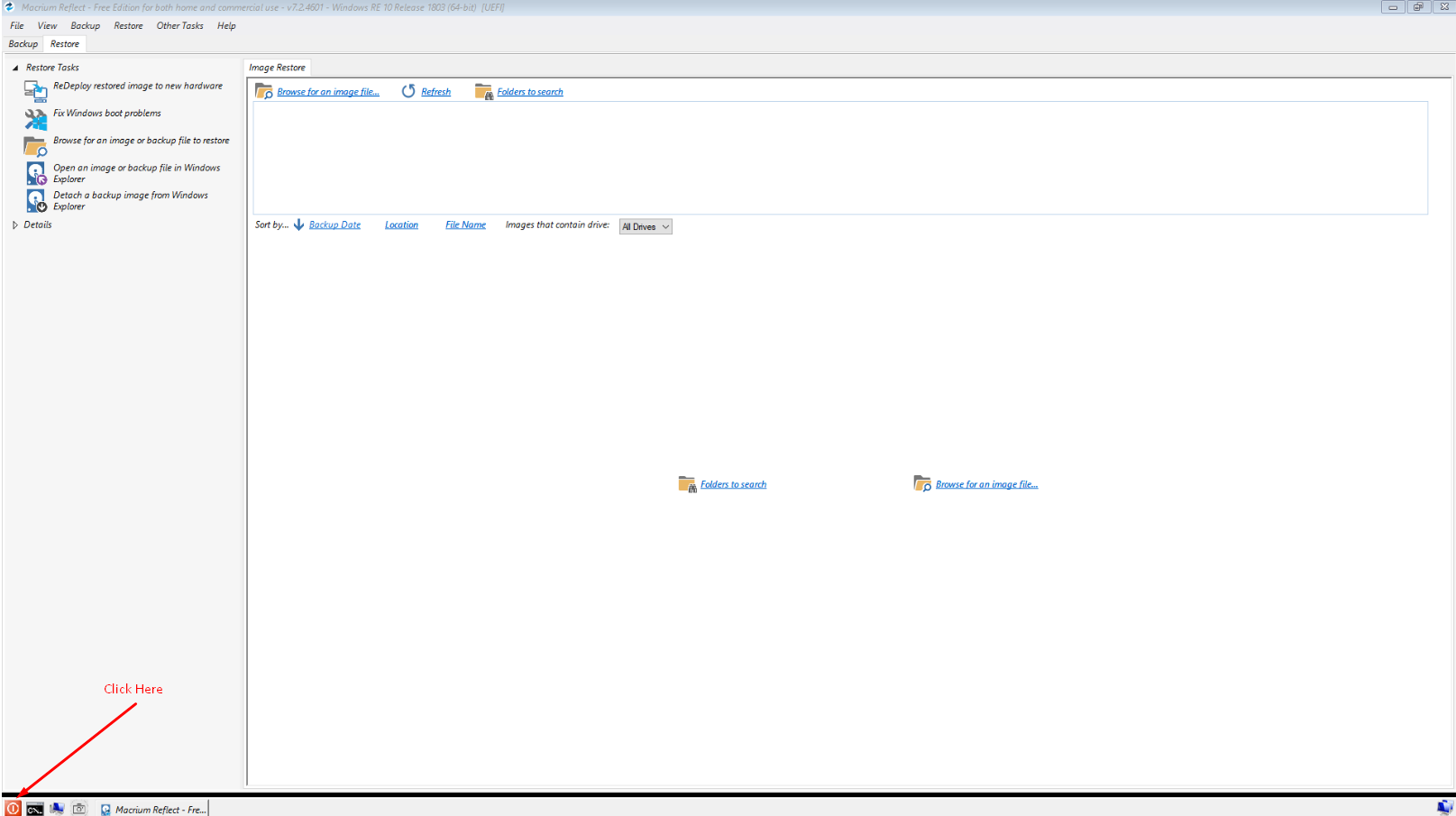The height and width of the screenshot is (816, 1456).
Task: Click the red power shutdown icon in taskbar
Action: (13, 809)
